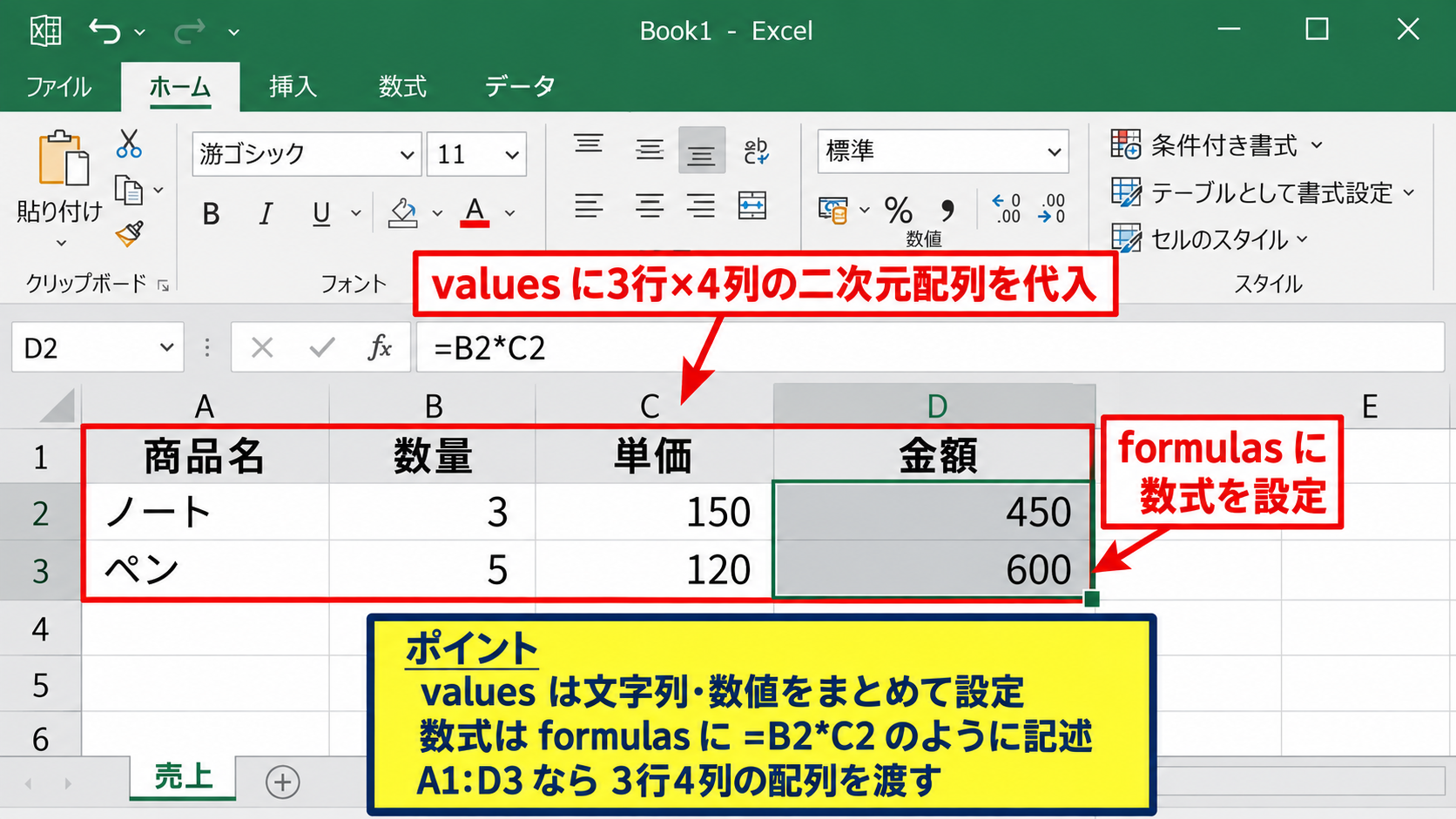
Task: Click the Select All corner triangle
Action: pos(58,405)
